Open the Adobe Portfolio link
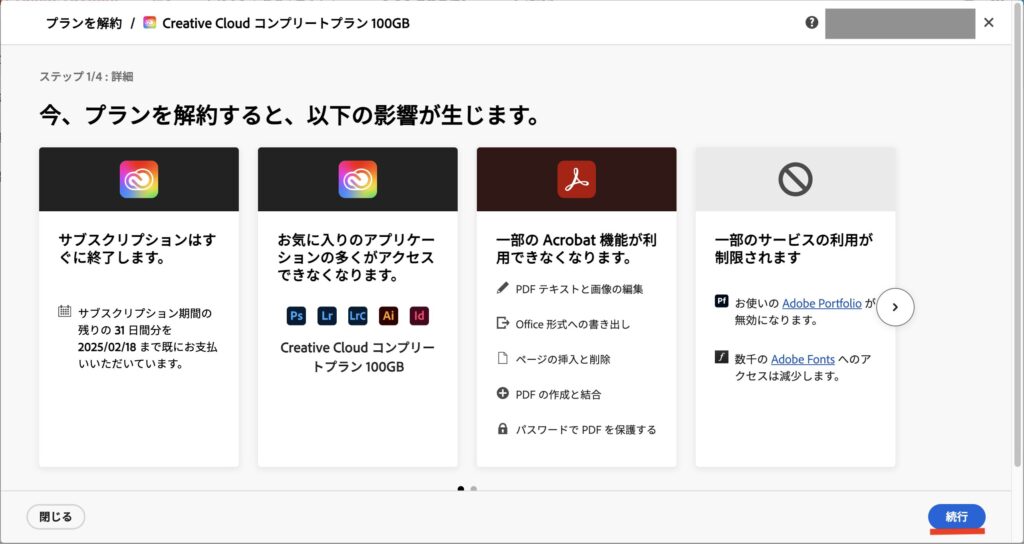 click(821, 303)
